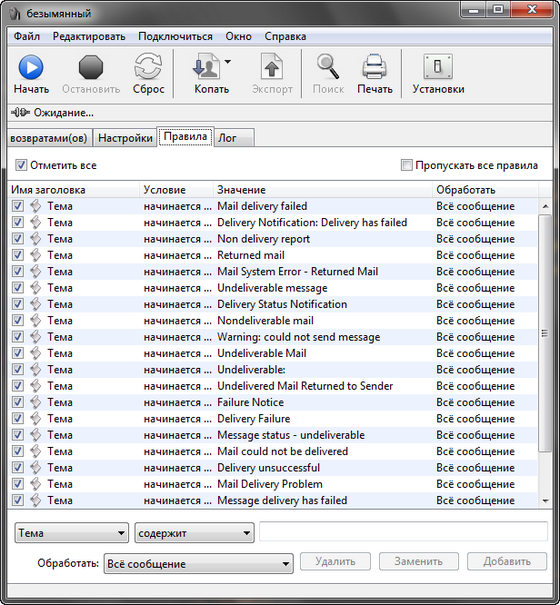Open the Подключиться menu

175,37
